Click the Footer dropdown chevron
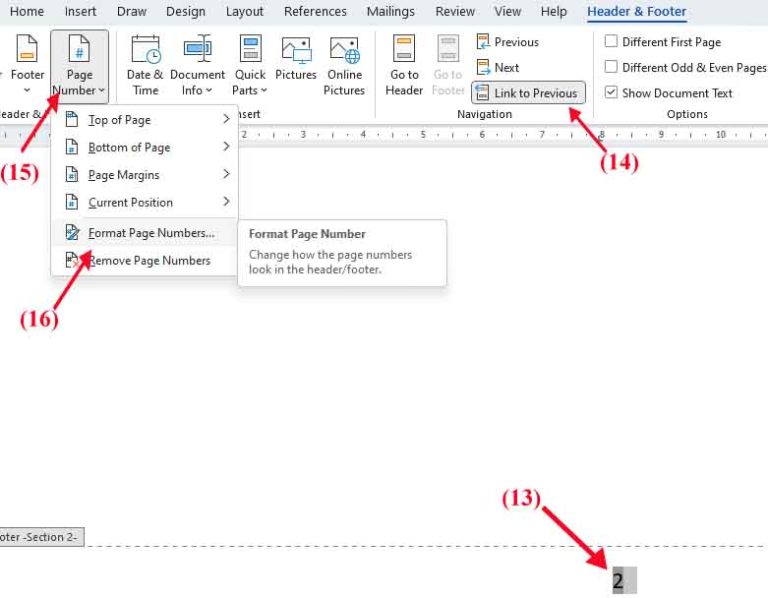This screenshot has width=768, height=598. pos(27,90)
